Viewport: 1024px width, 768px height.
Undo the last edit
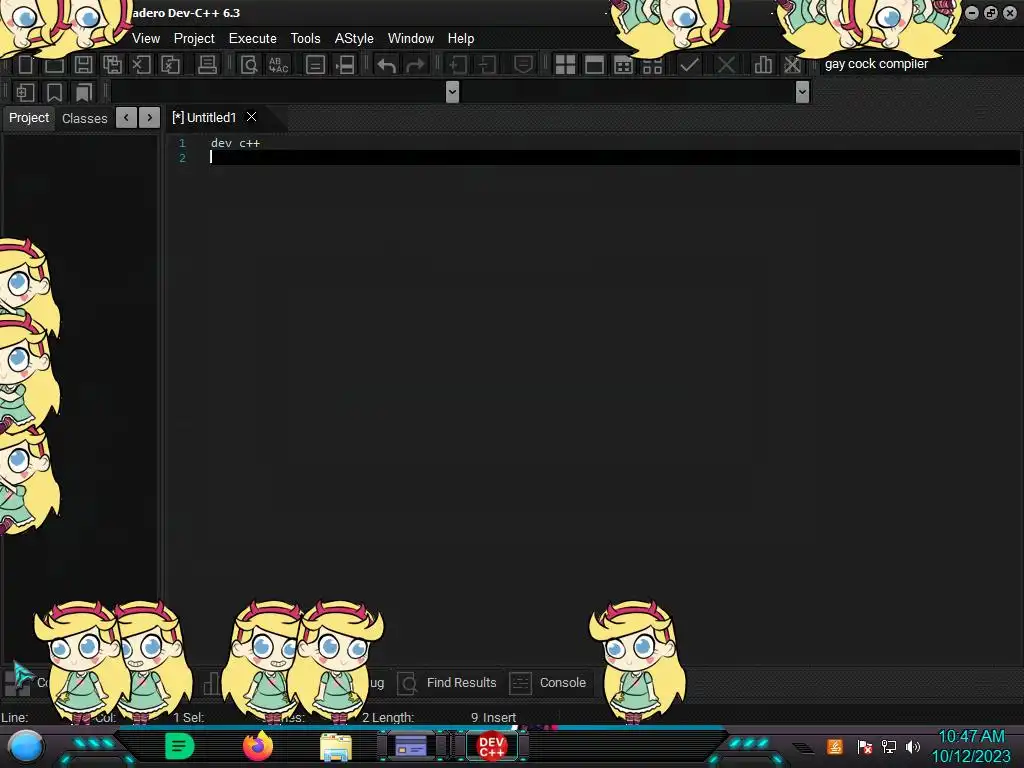click(x=386, y=64)
